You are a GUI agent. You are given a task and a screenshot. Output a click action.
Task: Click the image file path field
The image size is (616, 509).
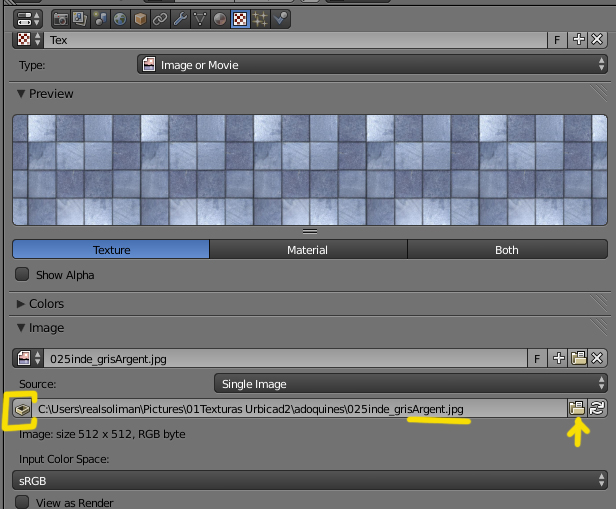click(x=299, y=409)
